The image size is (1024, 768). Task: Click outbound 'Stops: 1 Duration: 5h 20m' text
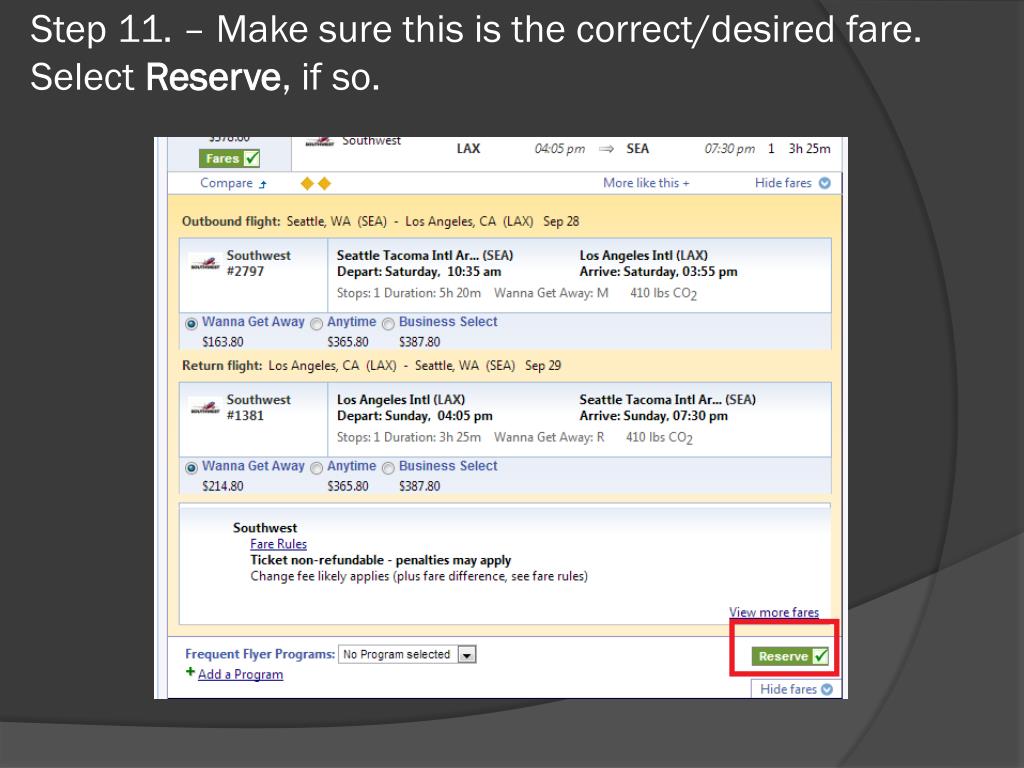(x=409, y=293)
